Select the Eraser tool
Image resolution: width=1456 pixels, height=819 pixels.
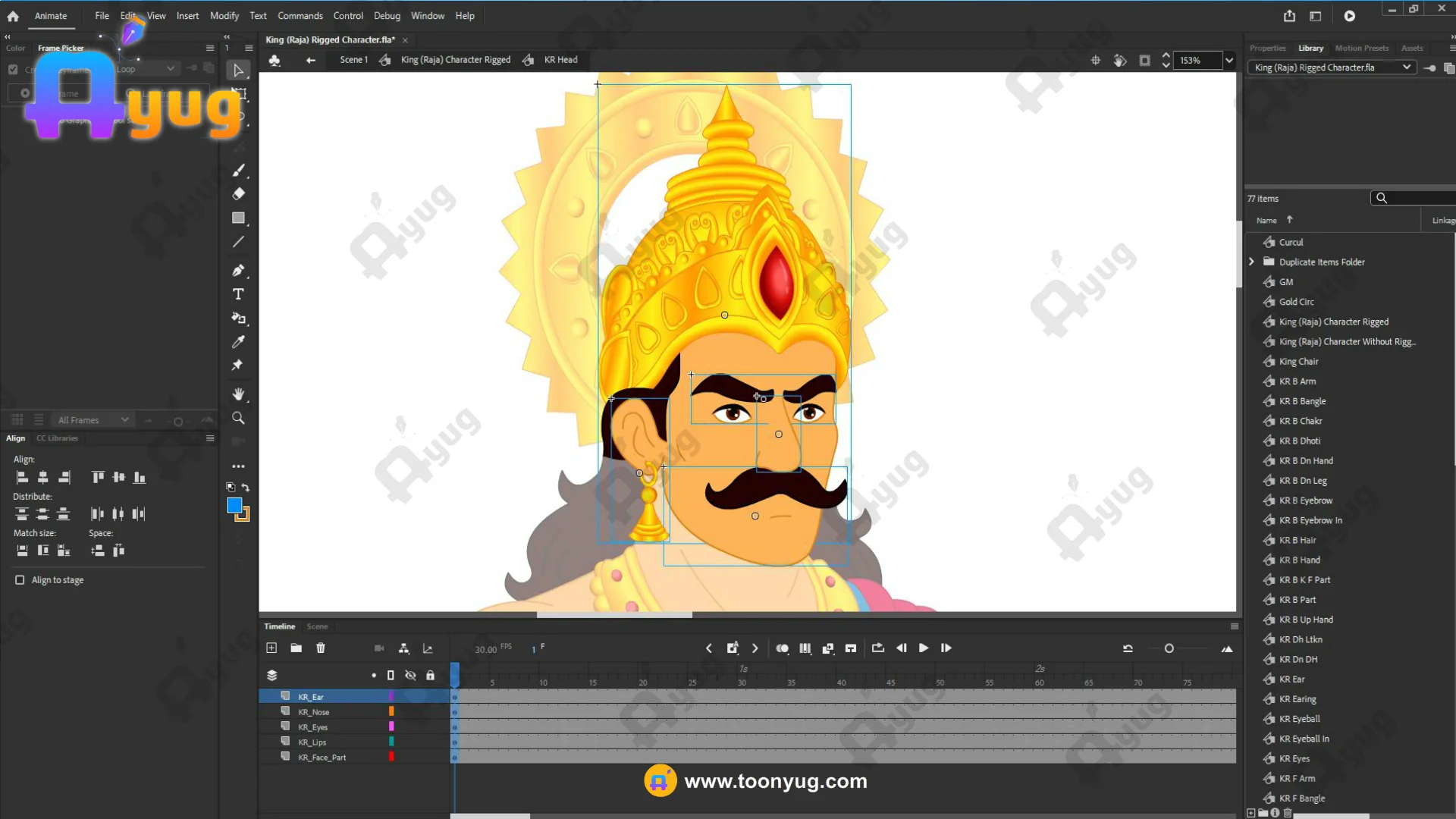[x=238, y=194]
